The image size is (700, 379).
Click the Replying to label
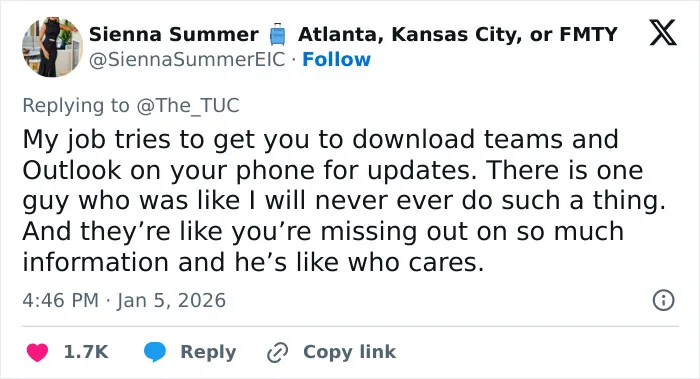tap(76, 106)
